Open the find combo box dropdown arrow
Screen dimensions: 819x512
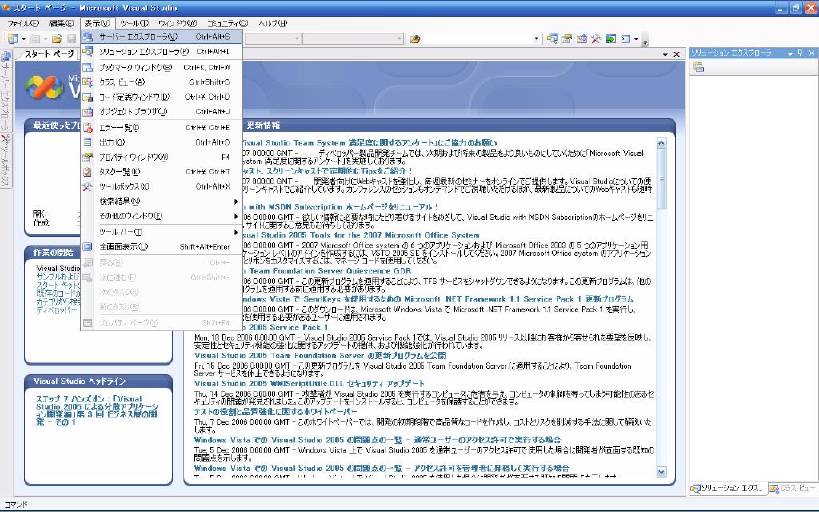(536, 39)
